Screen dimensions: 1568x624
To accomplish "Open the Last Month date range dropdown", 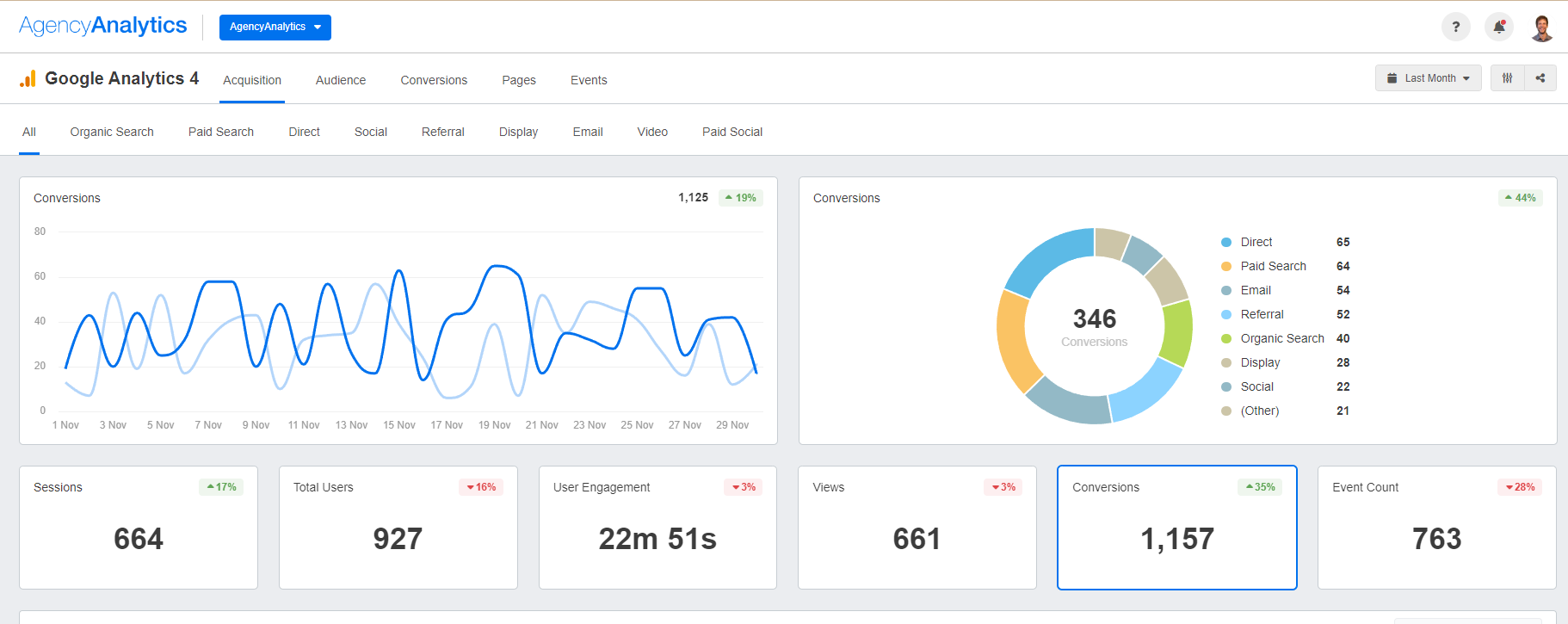I will click(1429, 78).
